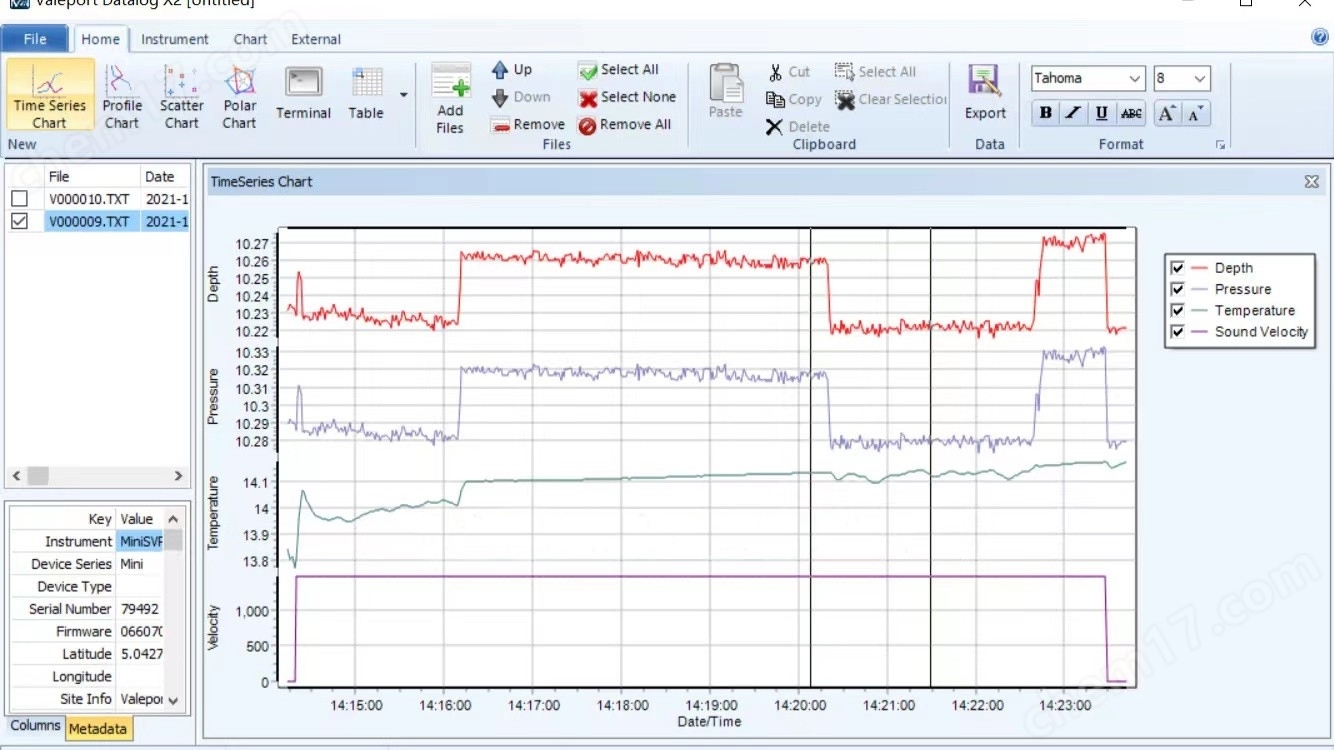Create a new Scatter Chart
Screen dimensions: 1334x750
pyautogui.click(x=181, y=96)
